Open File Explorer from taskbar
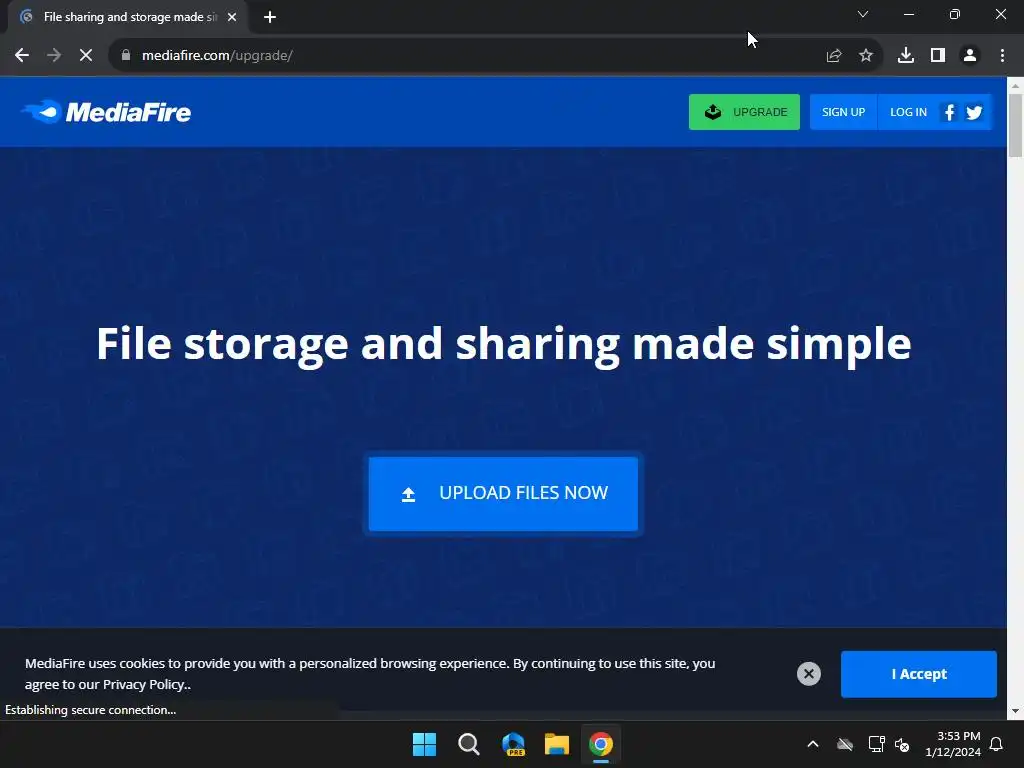The image size is (1024, 768). pos(557,744)
